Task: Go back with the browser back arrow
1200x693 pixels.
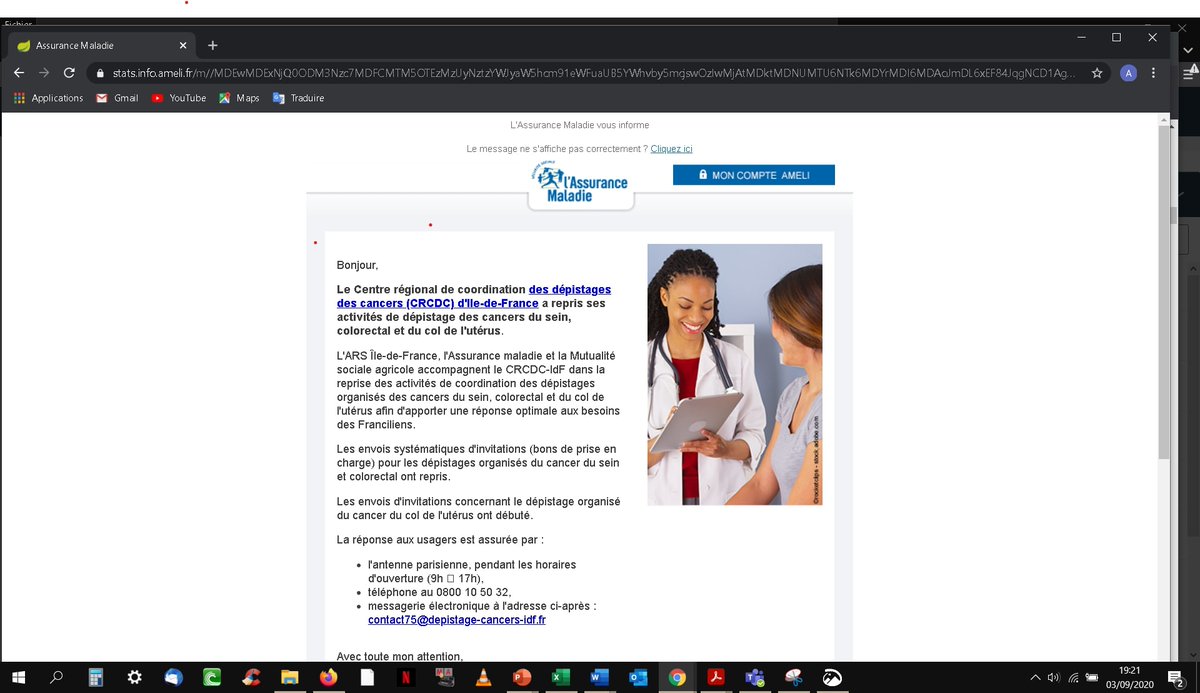Action: pyautogui.click(x=19, y=73)
